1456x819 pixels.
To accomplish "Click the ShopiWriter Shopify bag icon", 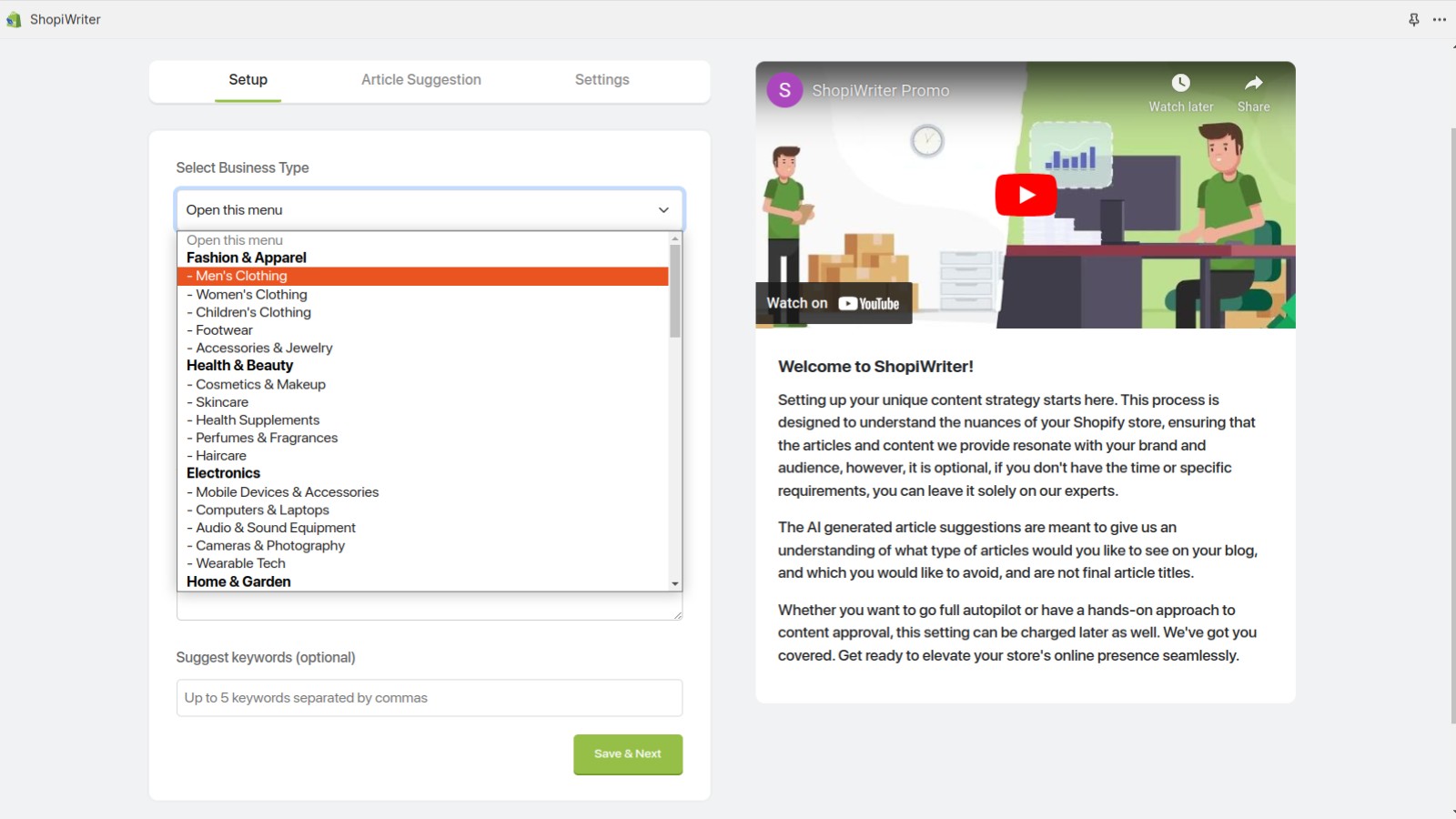I will pos(14,19).
